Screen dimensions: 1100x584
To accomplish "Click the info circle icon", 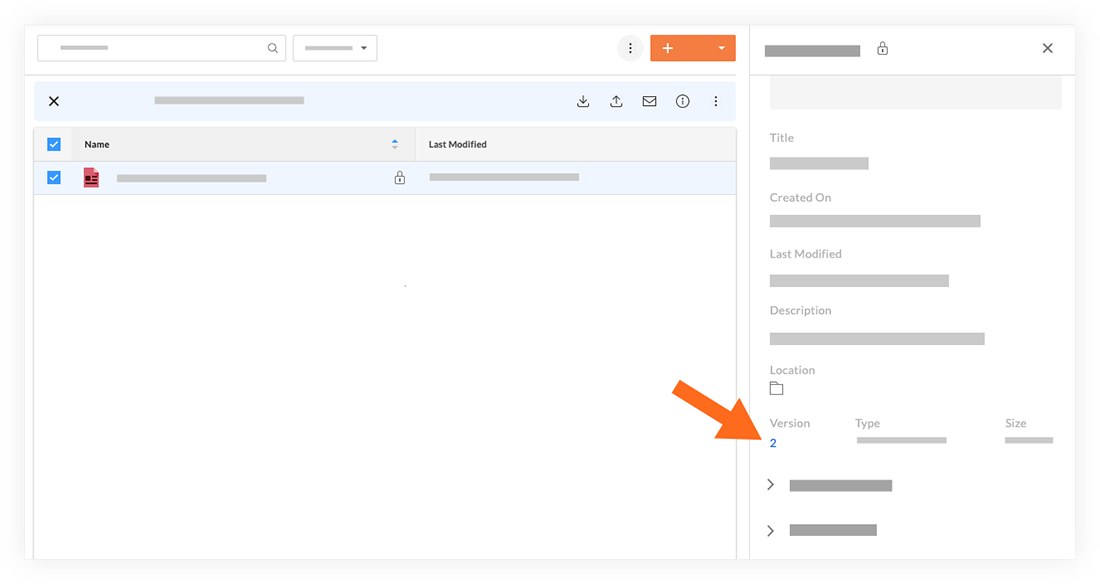I will point(682,101).
